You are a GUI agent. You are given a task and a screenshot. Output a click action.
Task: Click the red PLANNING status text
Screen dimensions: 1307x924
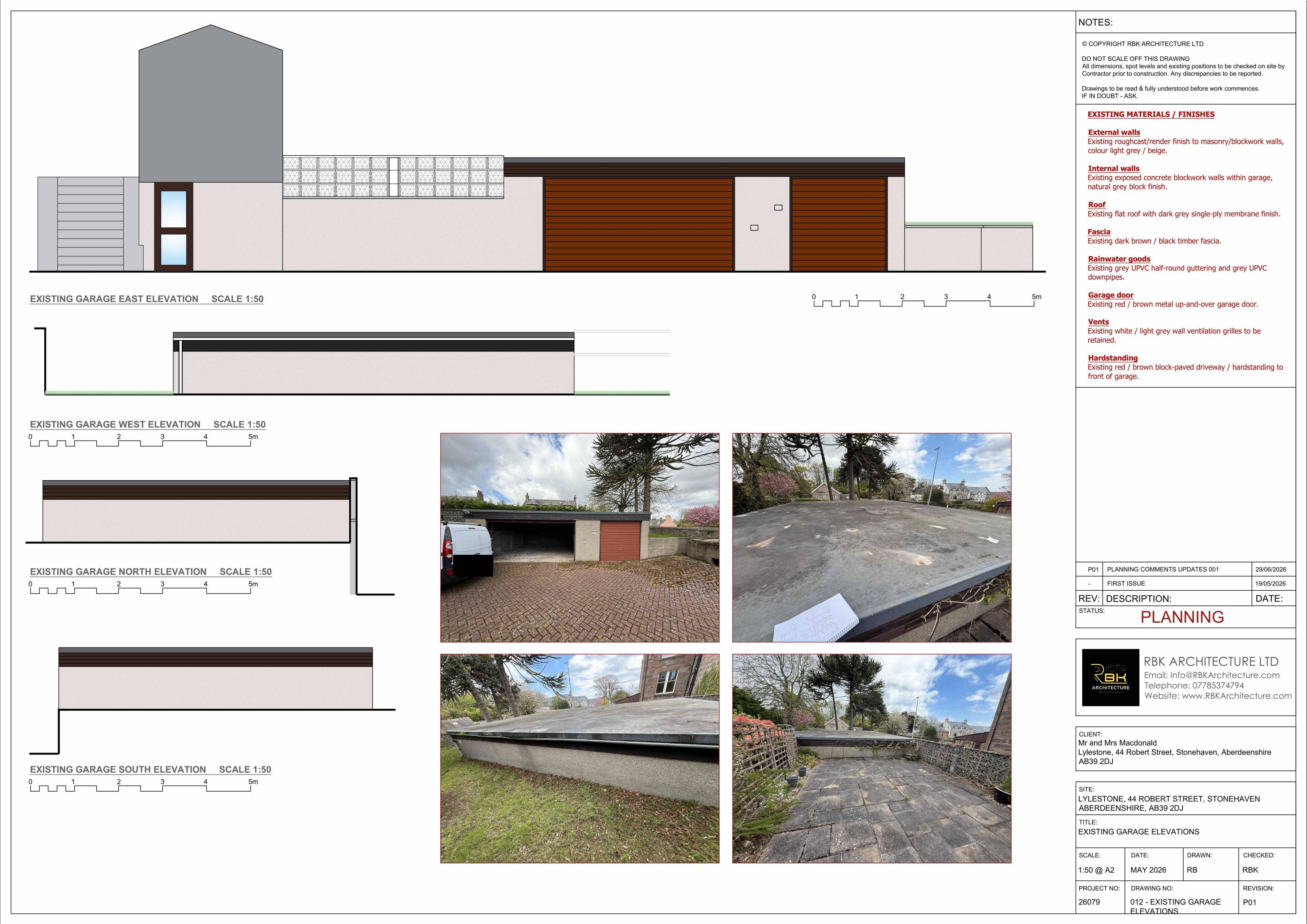[1182, 617]
